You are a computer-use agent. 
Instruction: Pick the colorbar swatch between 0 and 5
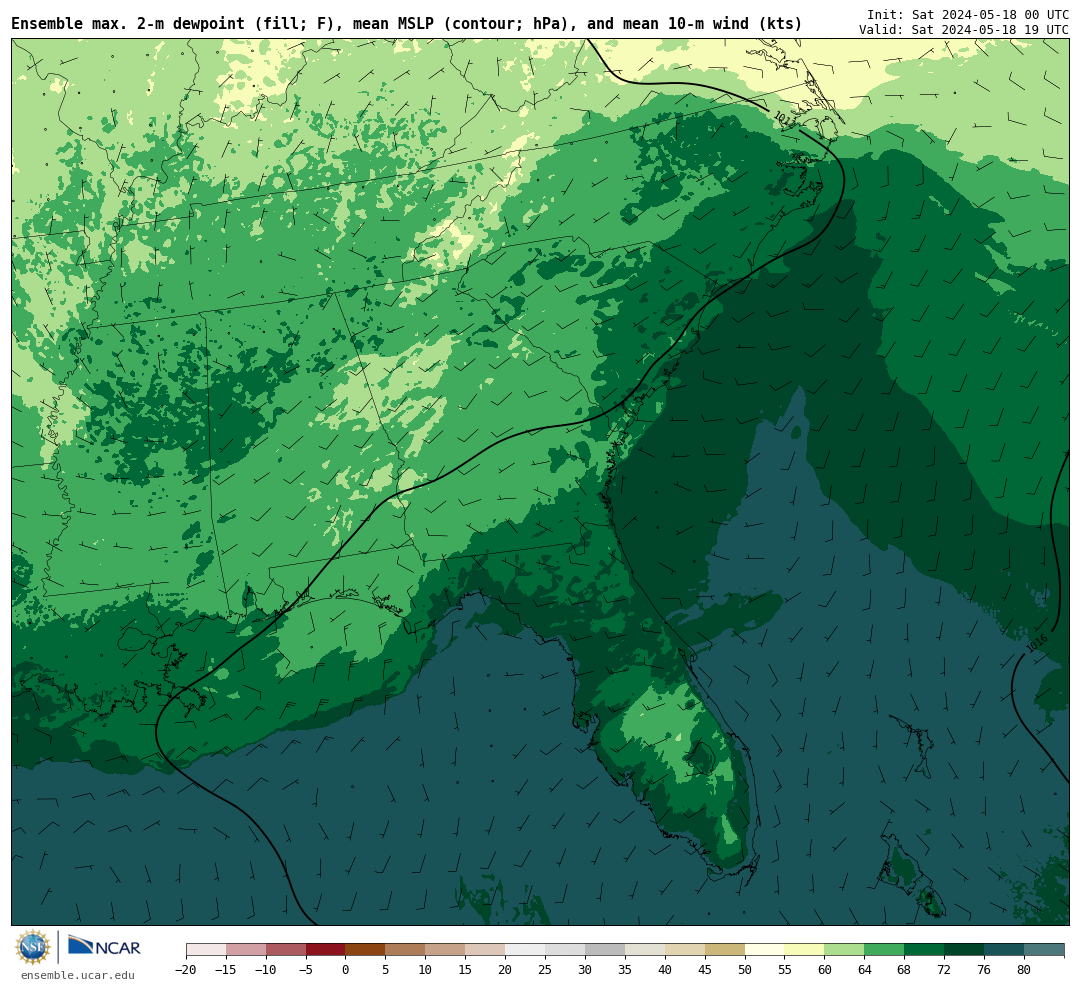[x=366, y=950]
